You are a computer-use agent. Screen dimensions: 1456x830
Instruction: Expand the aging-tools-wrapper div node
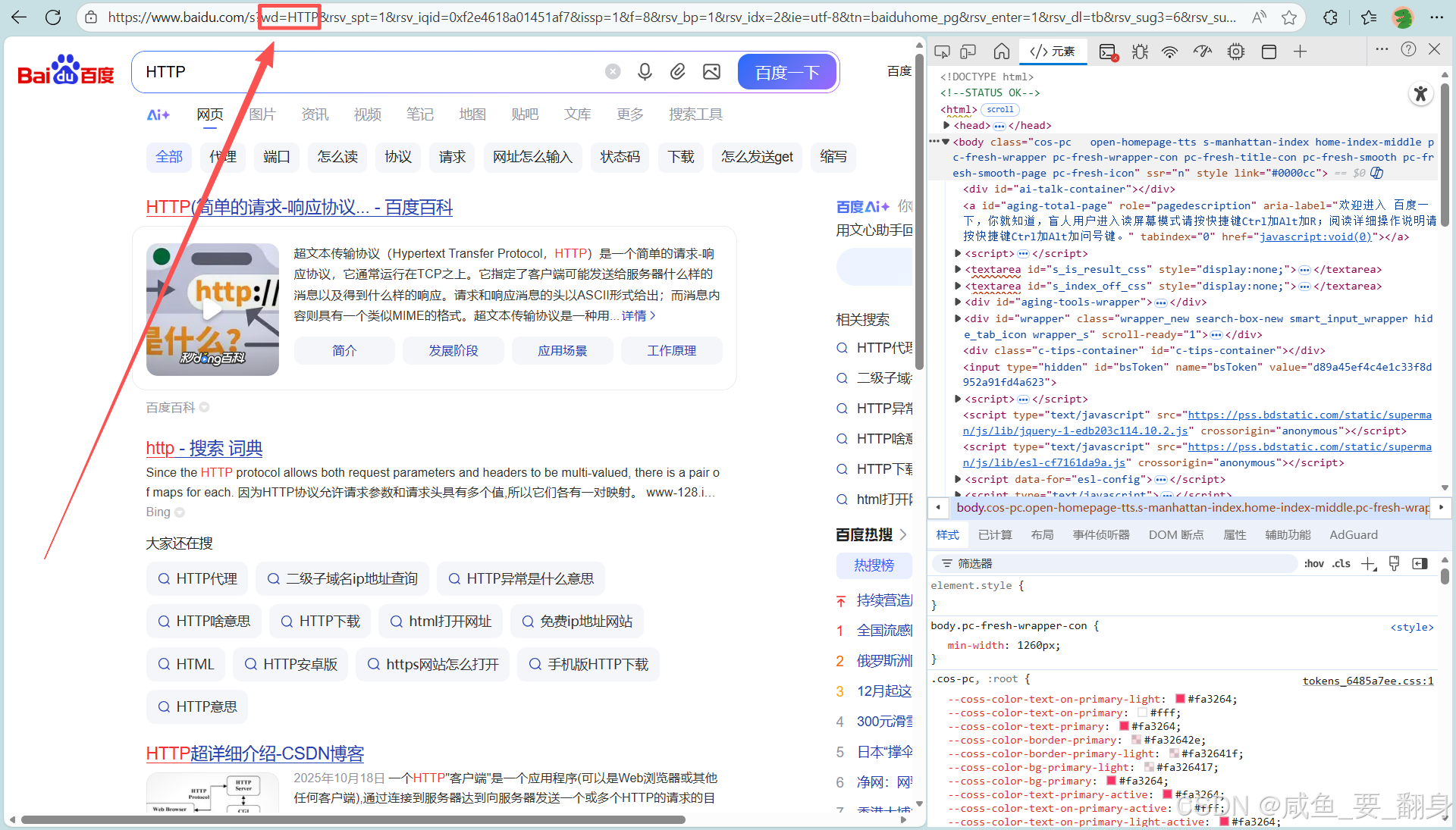click(x=958, y=302)
